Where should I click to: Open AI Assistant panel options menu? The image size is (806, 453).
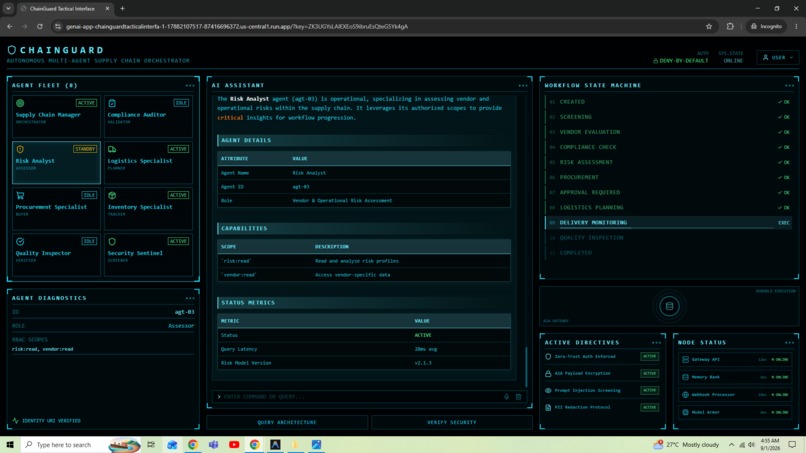click(x=523, y=85)
